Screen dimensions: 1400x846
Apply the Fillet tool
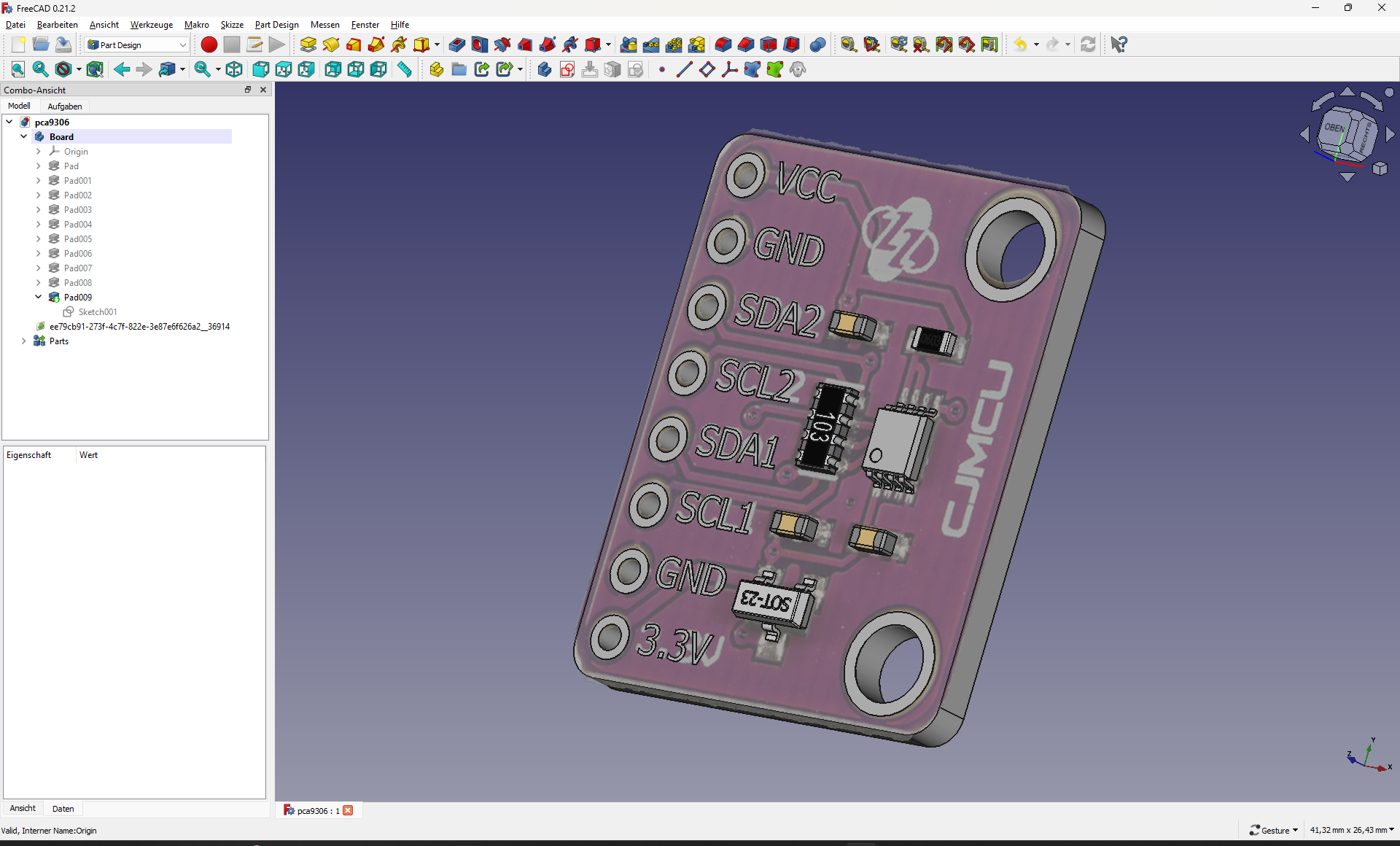click(723, 44)
